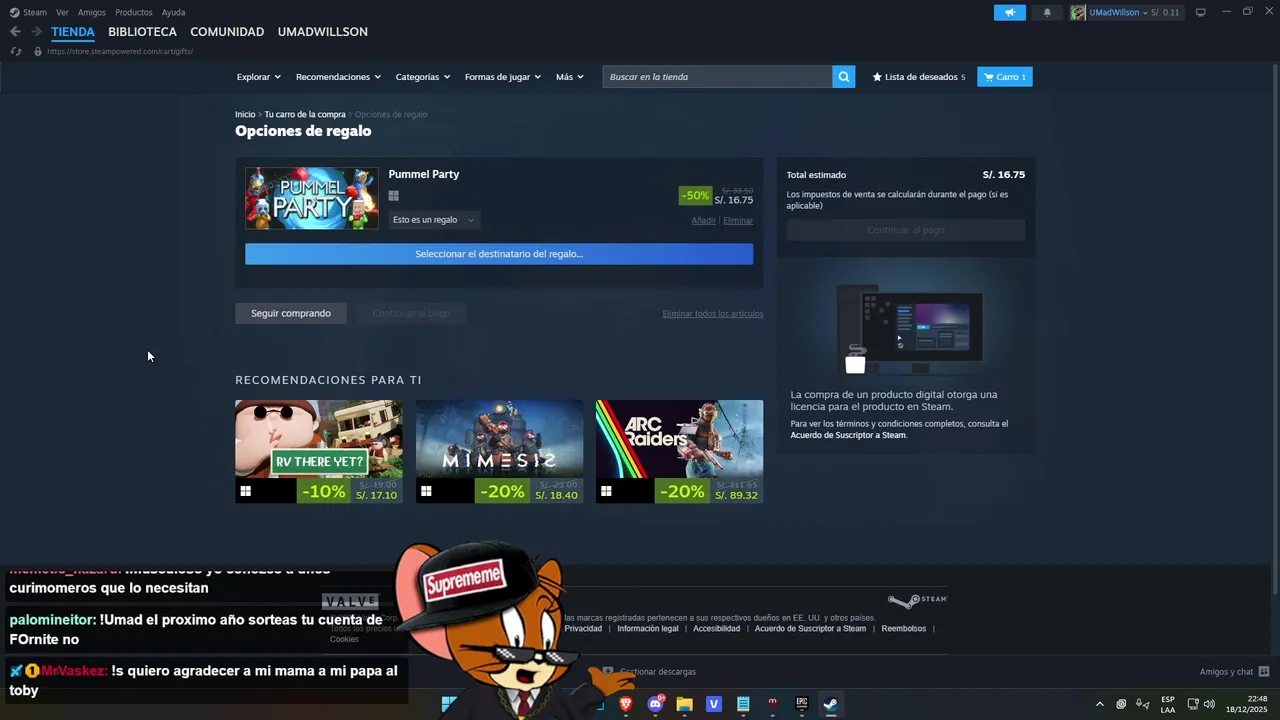Click the Accesibilidad footer link
Screen dimensions: 1280x720
pyautogui.click(x=717, y=629)
